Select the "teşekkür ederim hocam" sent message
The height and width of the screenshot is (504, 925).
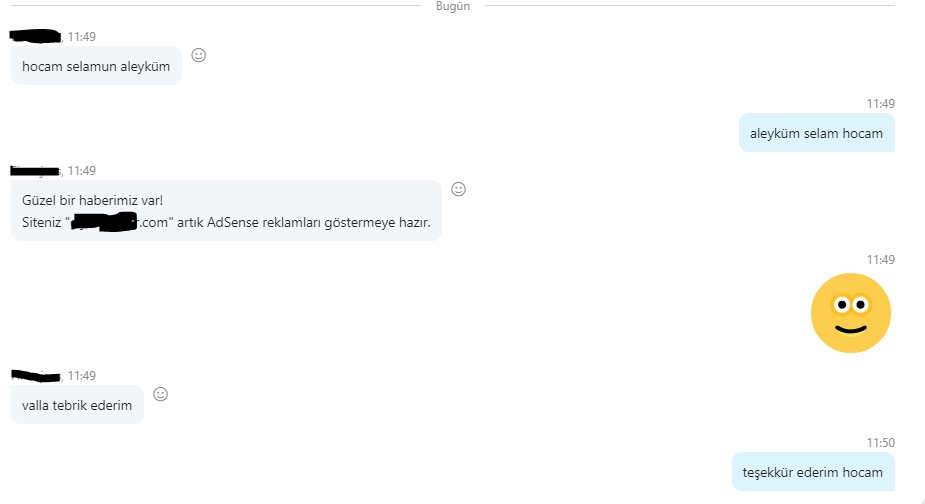point(812,472)
